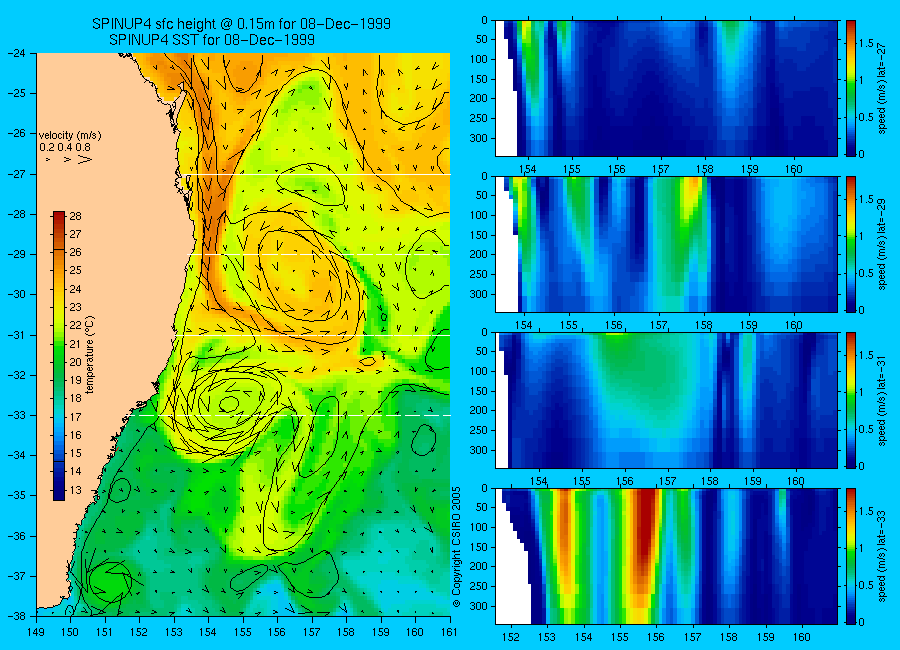Click the temperature color bar on the map
This screenshot has height=650, width=900.
59,356
